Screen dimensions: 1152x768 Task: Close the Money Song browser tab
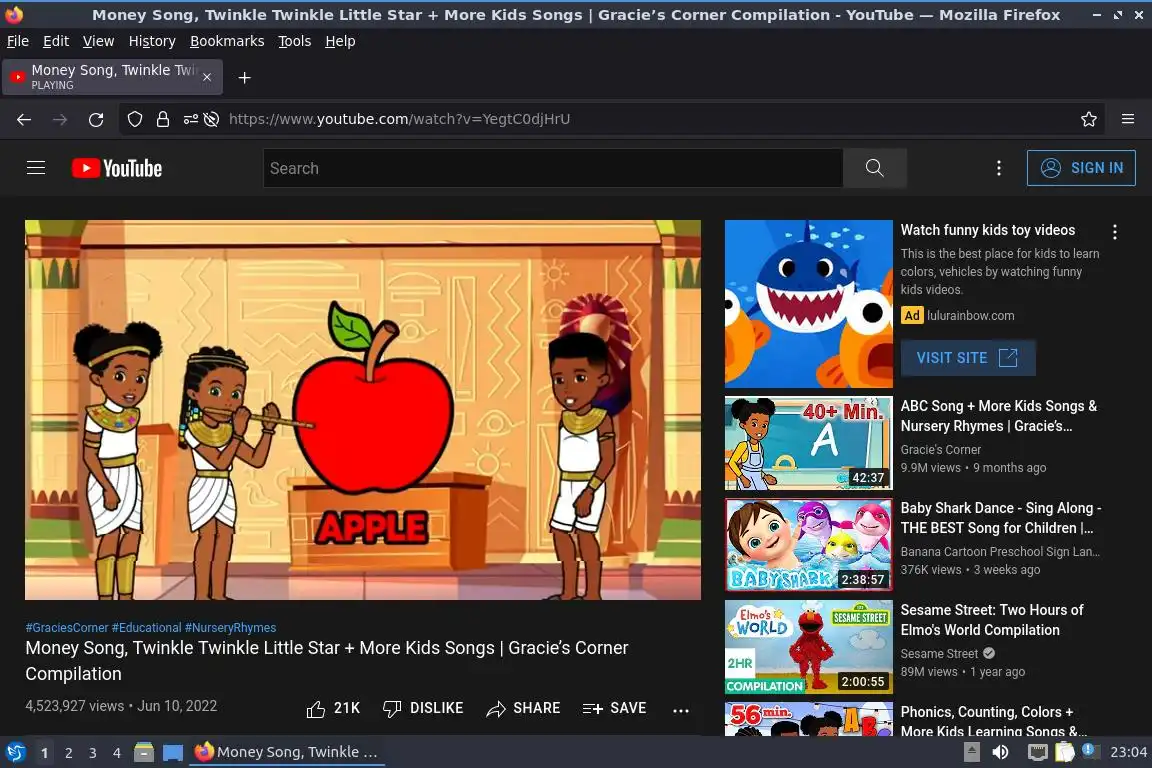click(x=207, y=77)
